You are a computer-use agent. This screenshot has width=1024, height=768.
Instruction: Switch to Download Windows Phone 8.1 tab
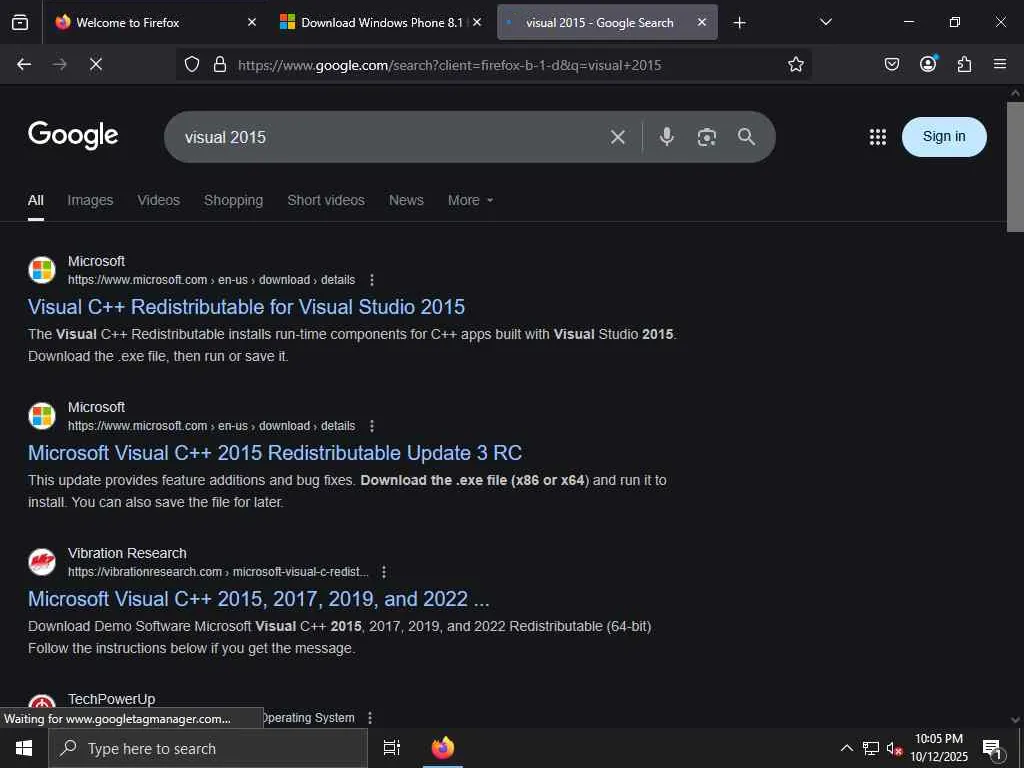click(381, 22)
